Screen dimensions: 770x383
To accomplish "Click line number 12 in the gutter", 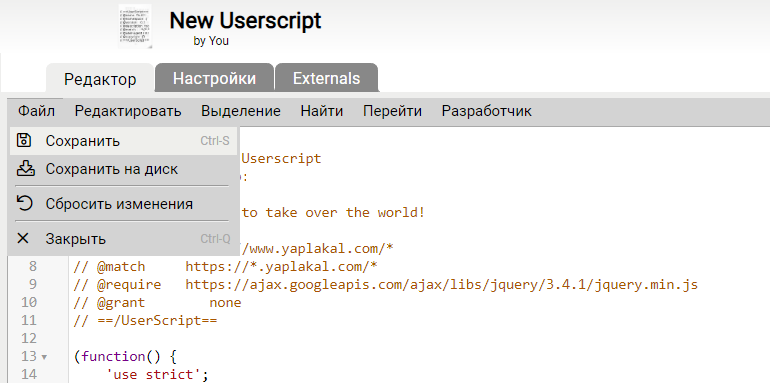I will [29, 339].
